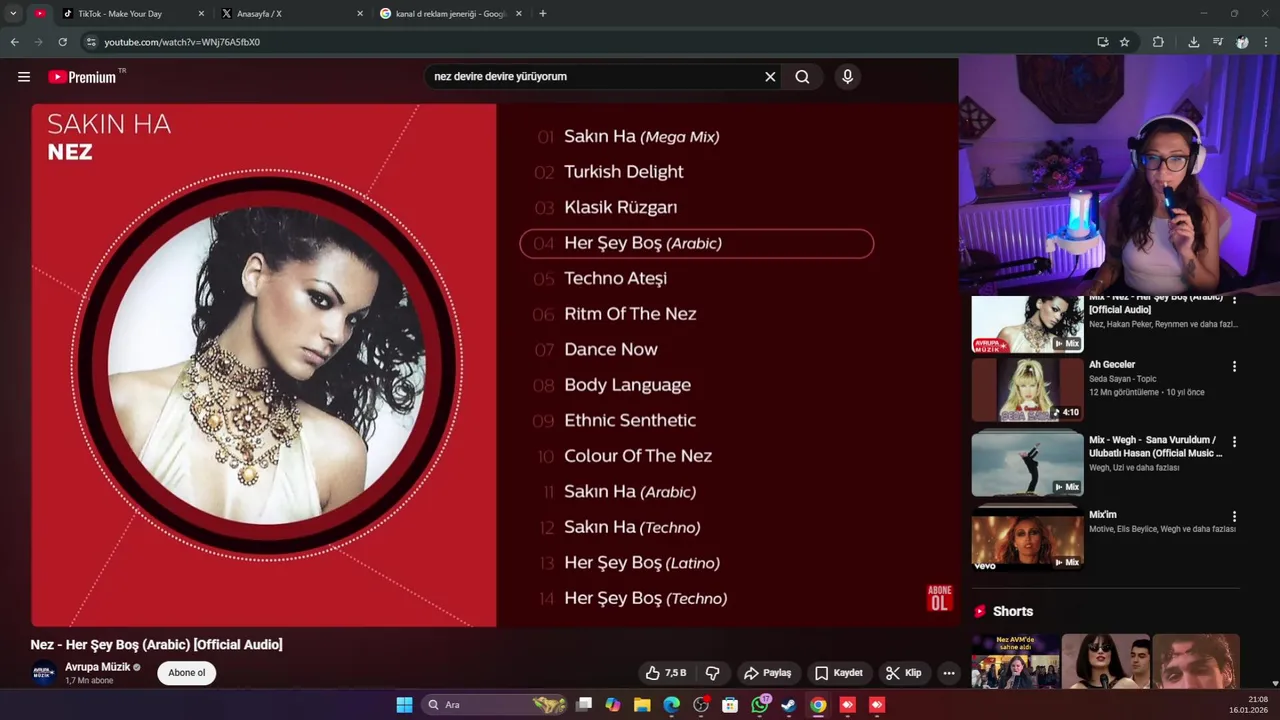
Task: Open the Mix - Wegh Sana Vuruldum thumbnail
Action: (1027, 464)
